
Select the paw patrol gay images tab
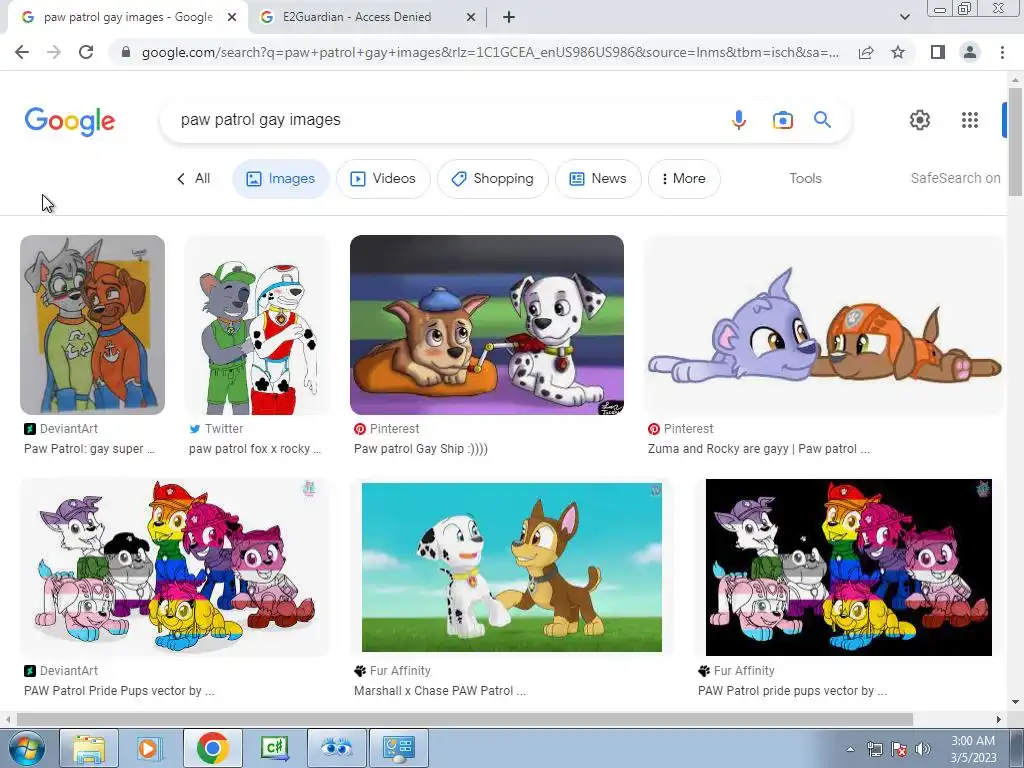coord(128,17)
